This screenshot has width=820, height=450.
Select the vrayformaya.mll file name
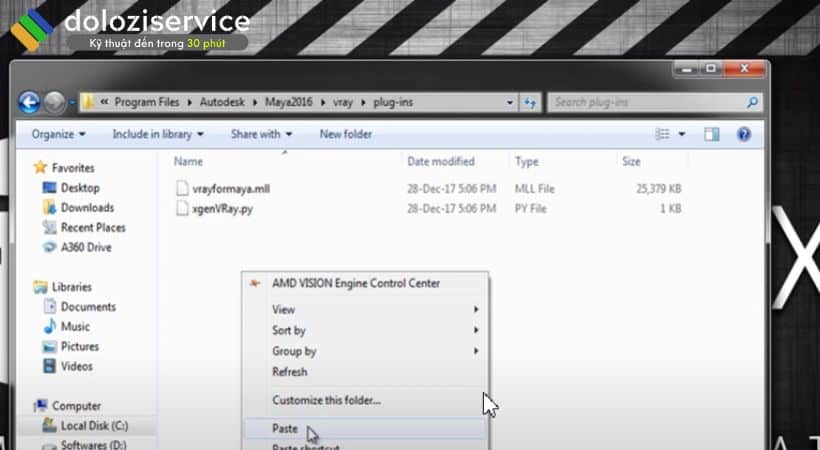[231, 189]
